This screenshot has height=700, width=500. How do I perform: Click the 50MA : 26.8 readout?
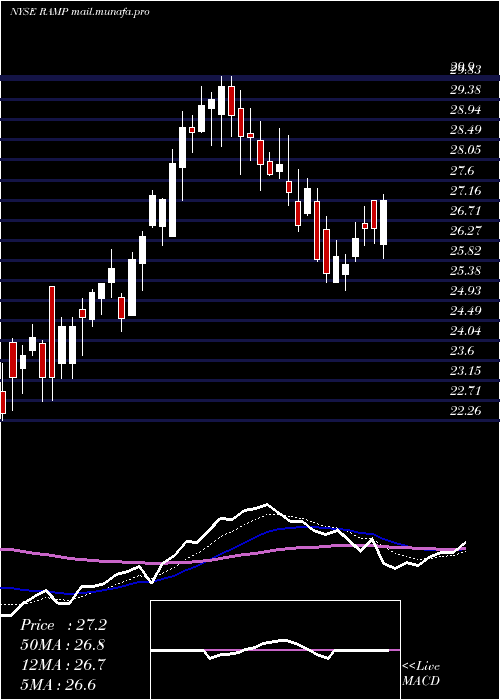coord(63,645)
